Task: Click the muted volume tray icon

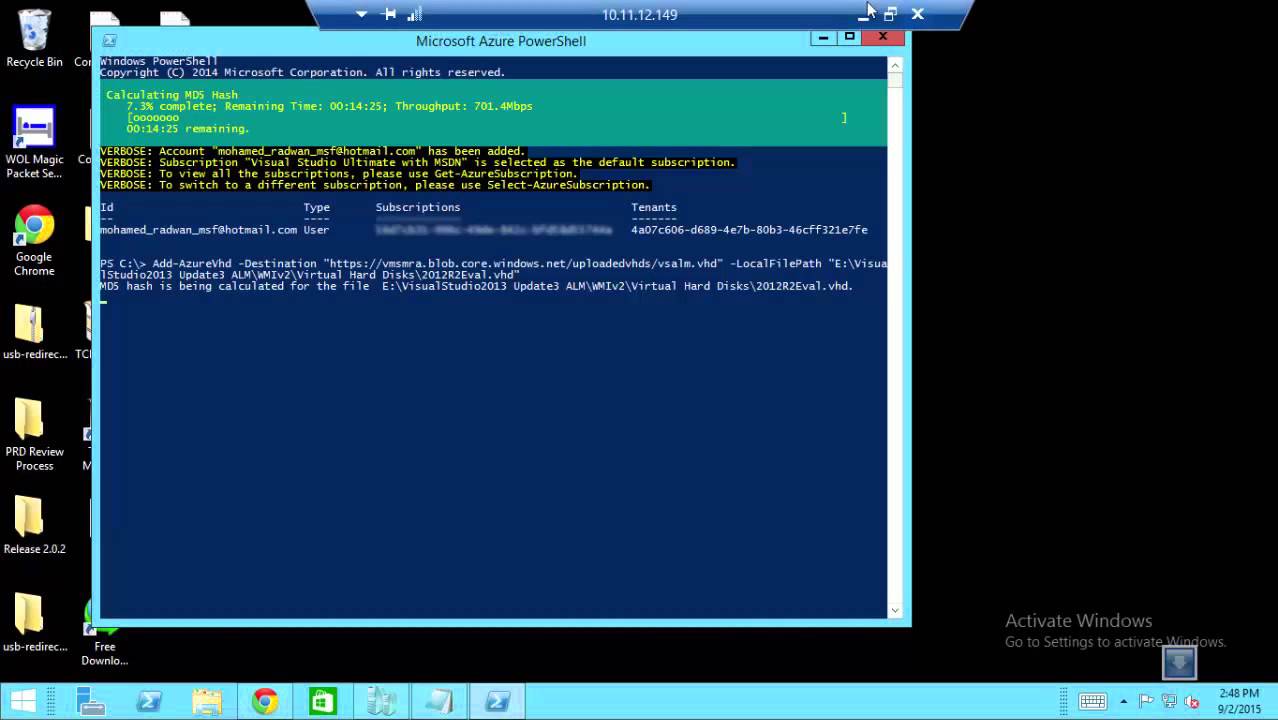Action: 1191,702
